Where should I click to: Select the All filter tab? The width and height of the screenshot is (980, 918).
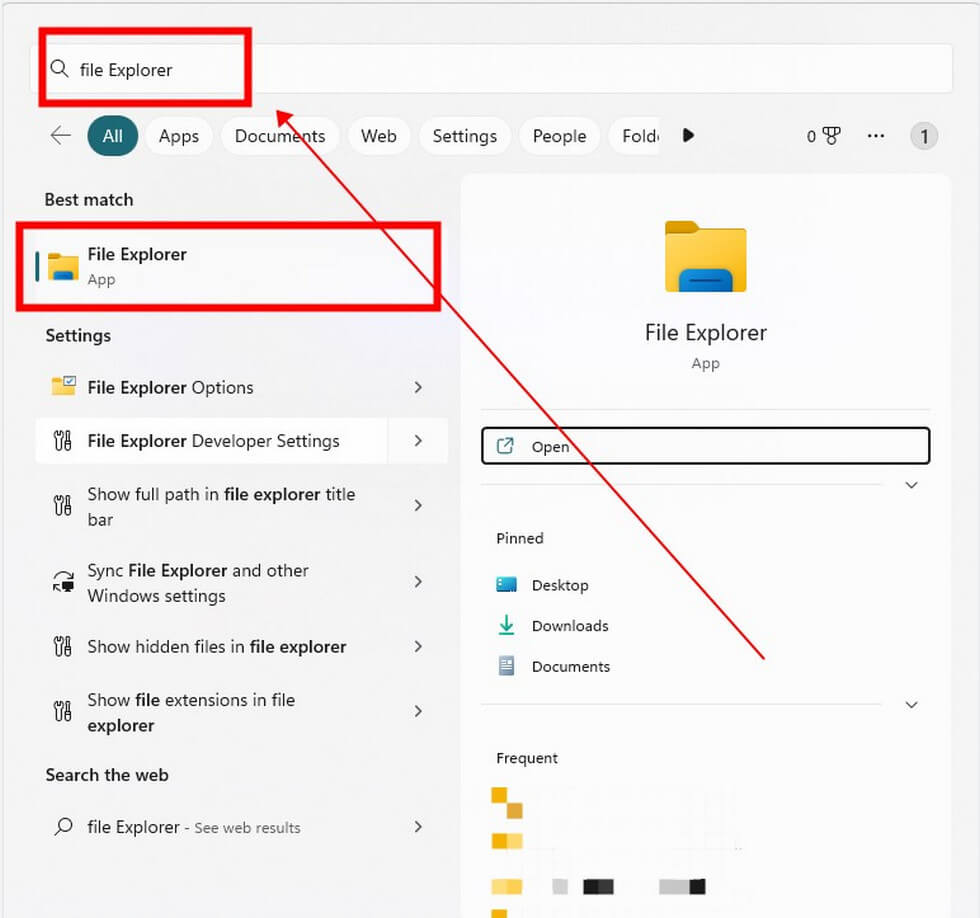tap(112, 136)
